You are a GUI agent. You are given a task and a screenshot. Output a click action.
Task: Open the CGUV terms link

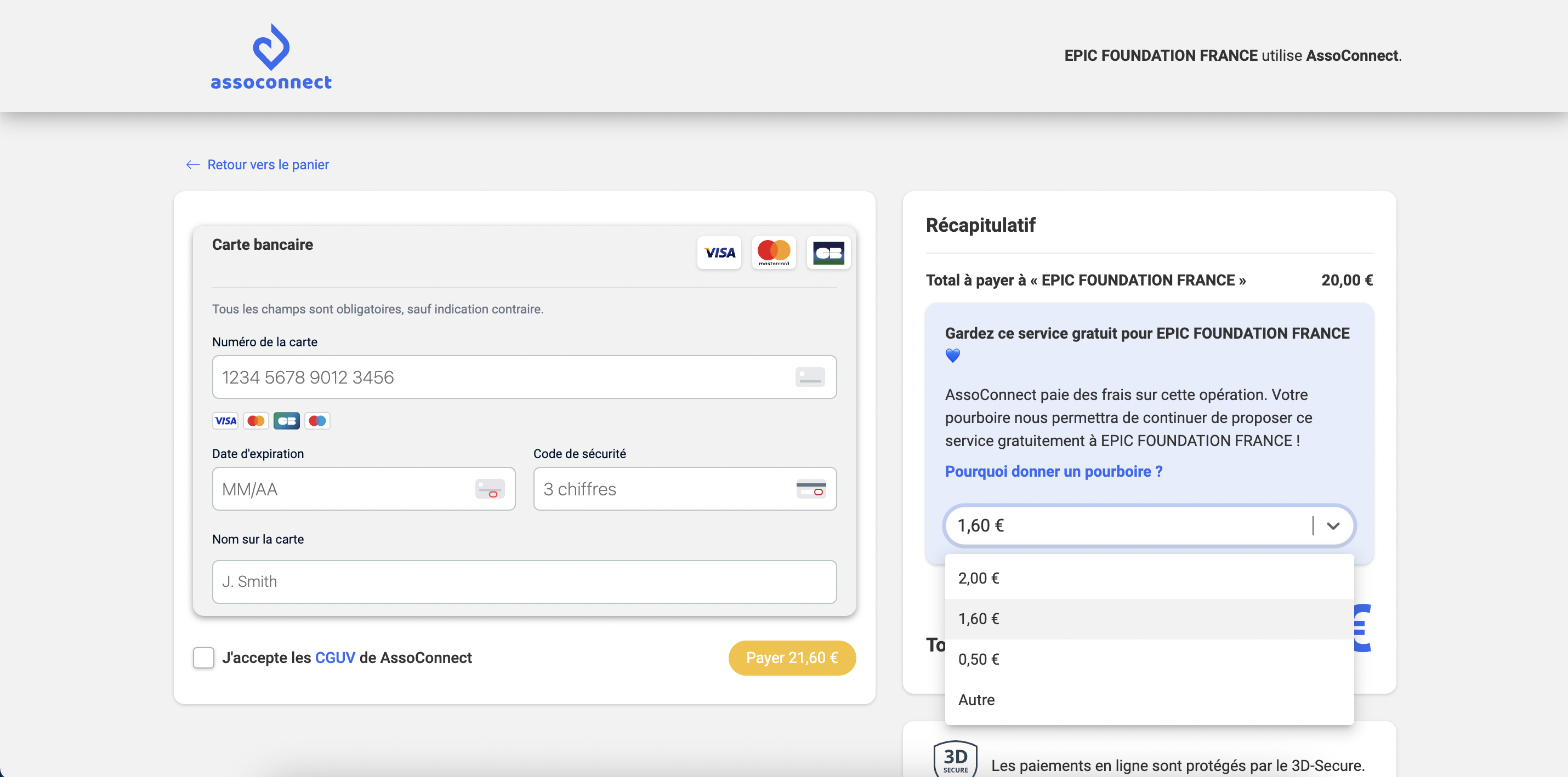click(x=335, y=658)
